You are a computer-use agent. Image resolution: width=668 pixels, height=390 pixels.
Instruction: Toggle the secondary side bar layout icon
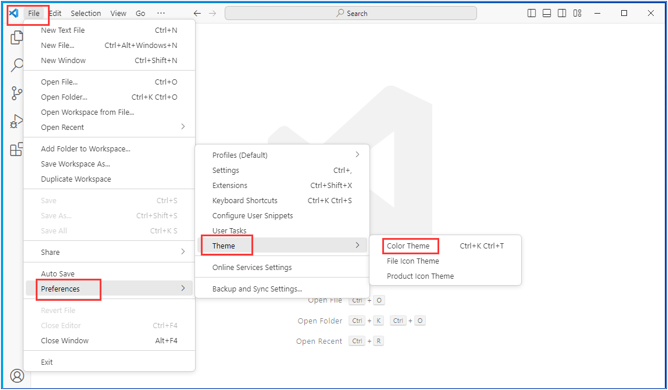pos(562,13)
